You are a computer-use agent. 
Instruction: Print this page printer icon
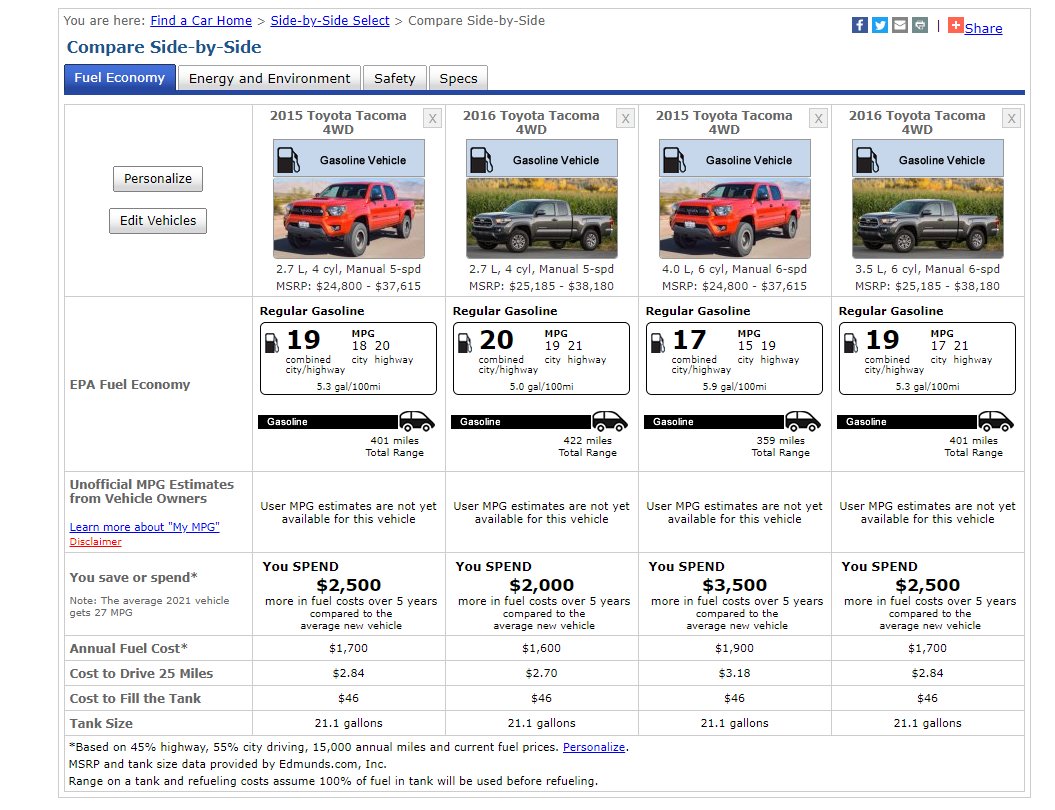click(920, 26)
